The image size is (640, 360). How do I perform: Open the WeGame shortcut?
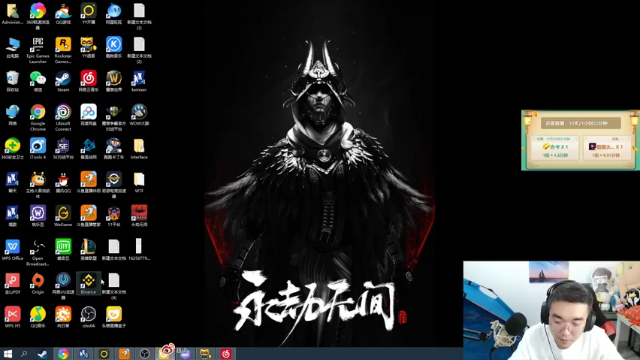[x=63, y=216]
